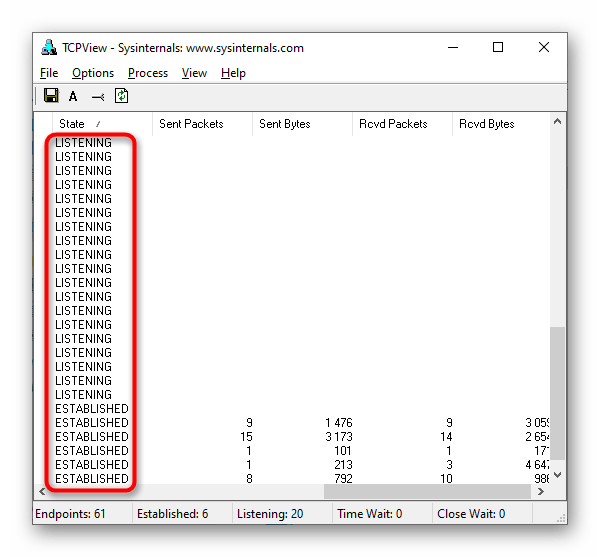Click the horizontal scrollbar left arrow
The image size is (600, 557).
(42, 492)
